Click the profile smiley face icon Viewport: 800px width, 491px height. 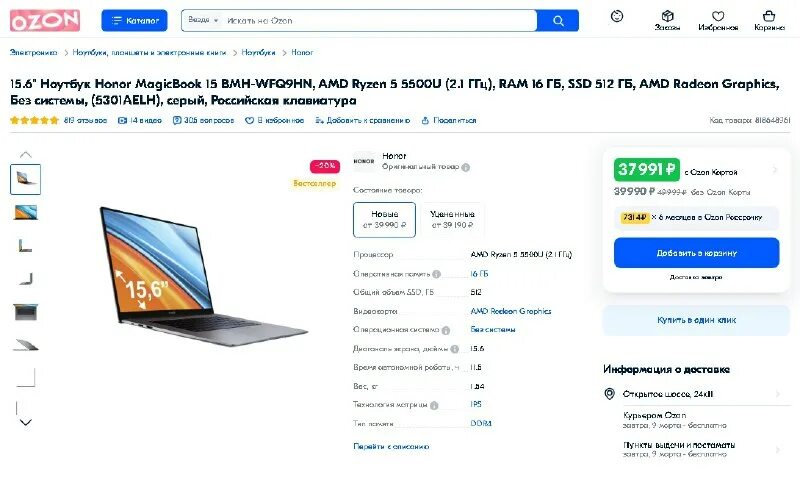617,16
